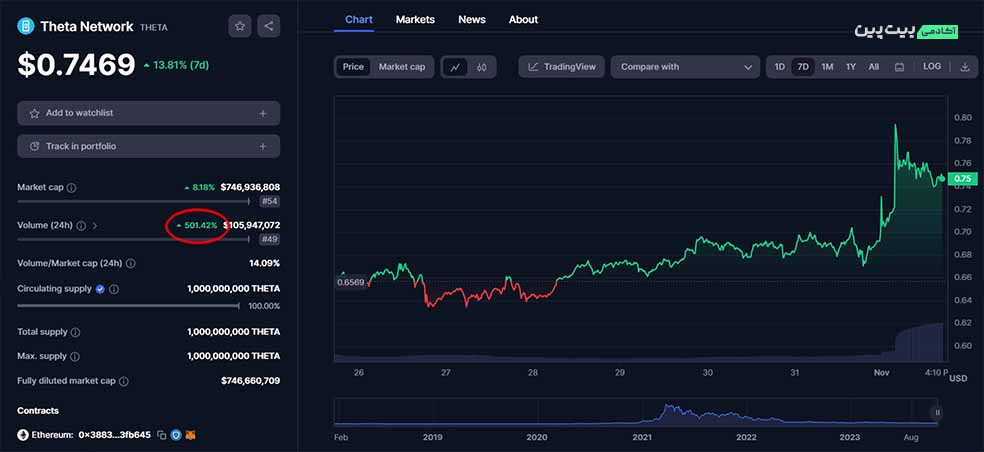The height and width of the screenshot is (452, 984).
Task: Click the 0.6569 starting price label
Action: (351, 282)
